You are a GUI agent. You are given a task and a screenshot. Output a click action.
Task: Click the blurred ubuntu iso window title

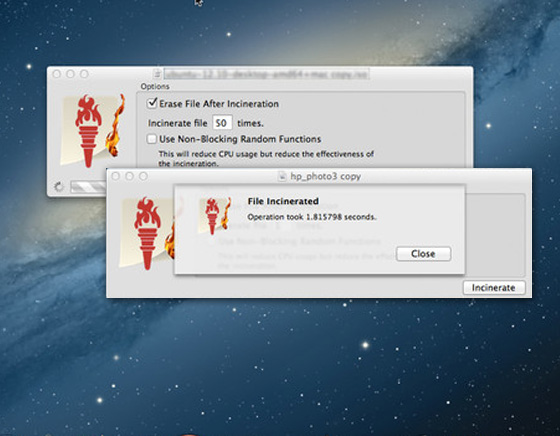(266, 74)
